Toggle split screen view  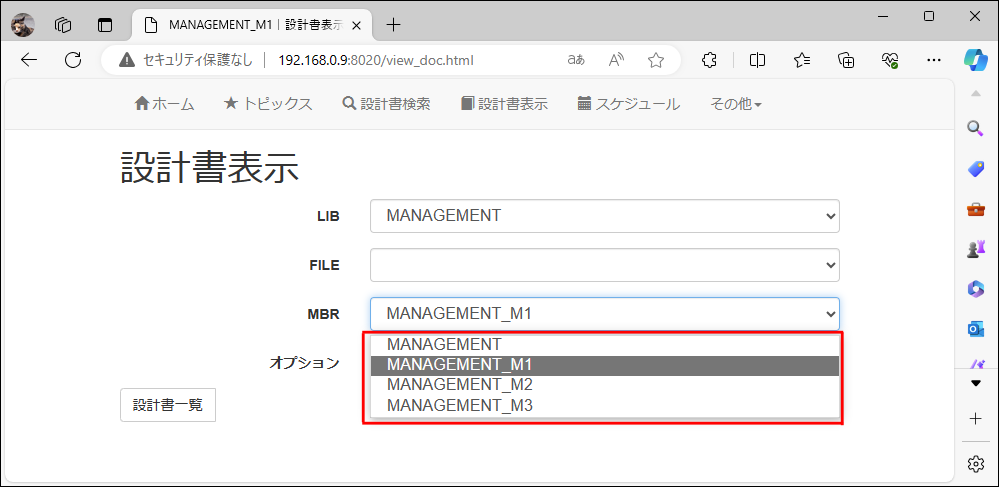pyautogui.click(x=757, y=61)
